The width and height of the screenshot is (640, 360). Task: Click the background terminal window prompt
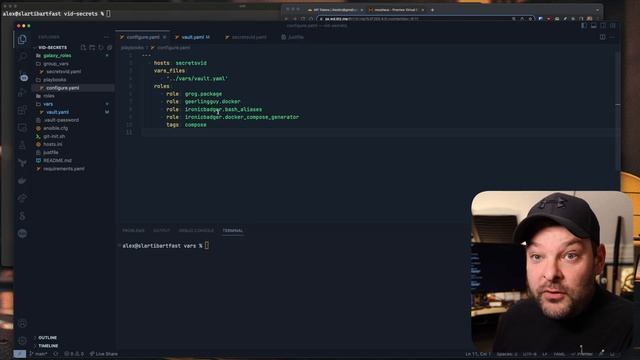[56, 14]
